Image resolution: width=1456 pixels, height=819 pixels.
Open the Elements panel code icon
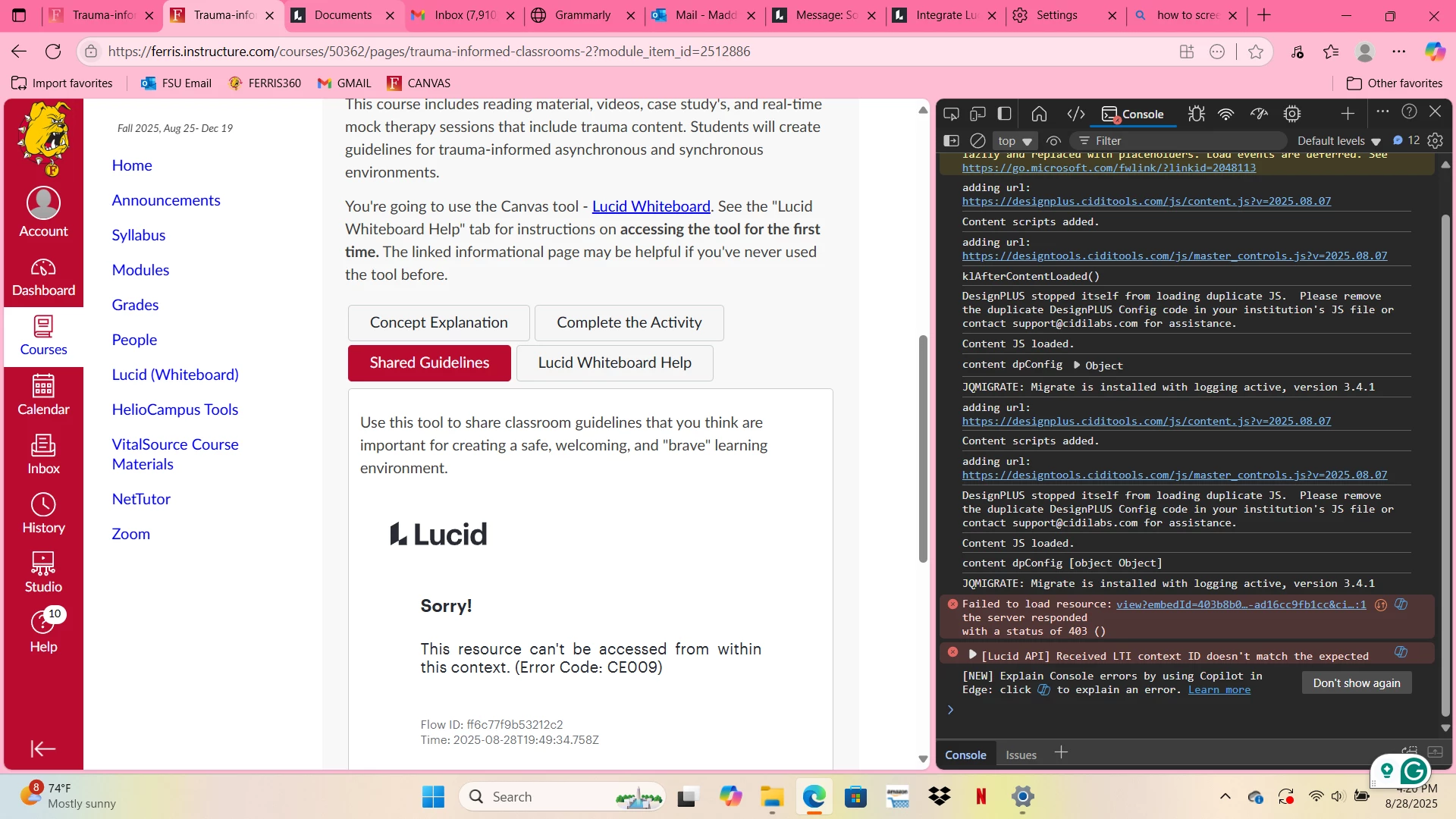click(1075, 114)
